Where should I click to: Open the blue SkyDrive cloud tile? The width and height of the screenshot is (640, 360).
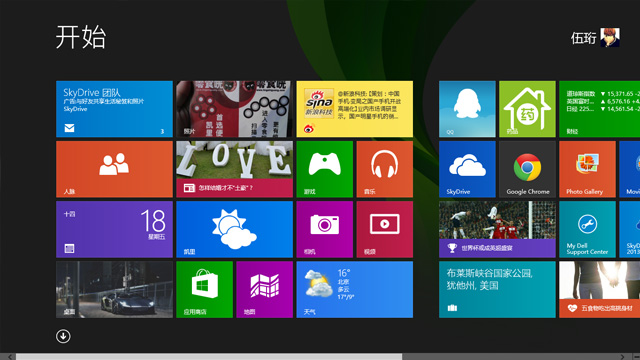[x=467, y=169]
